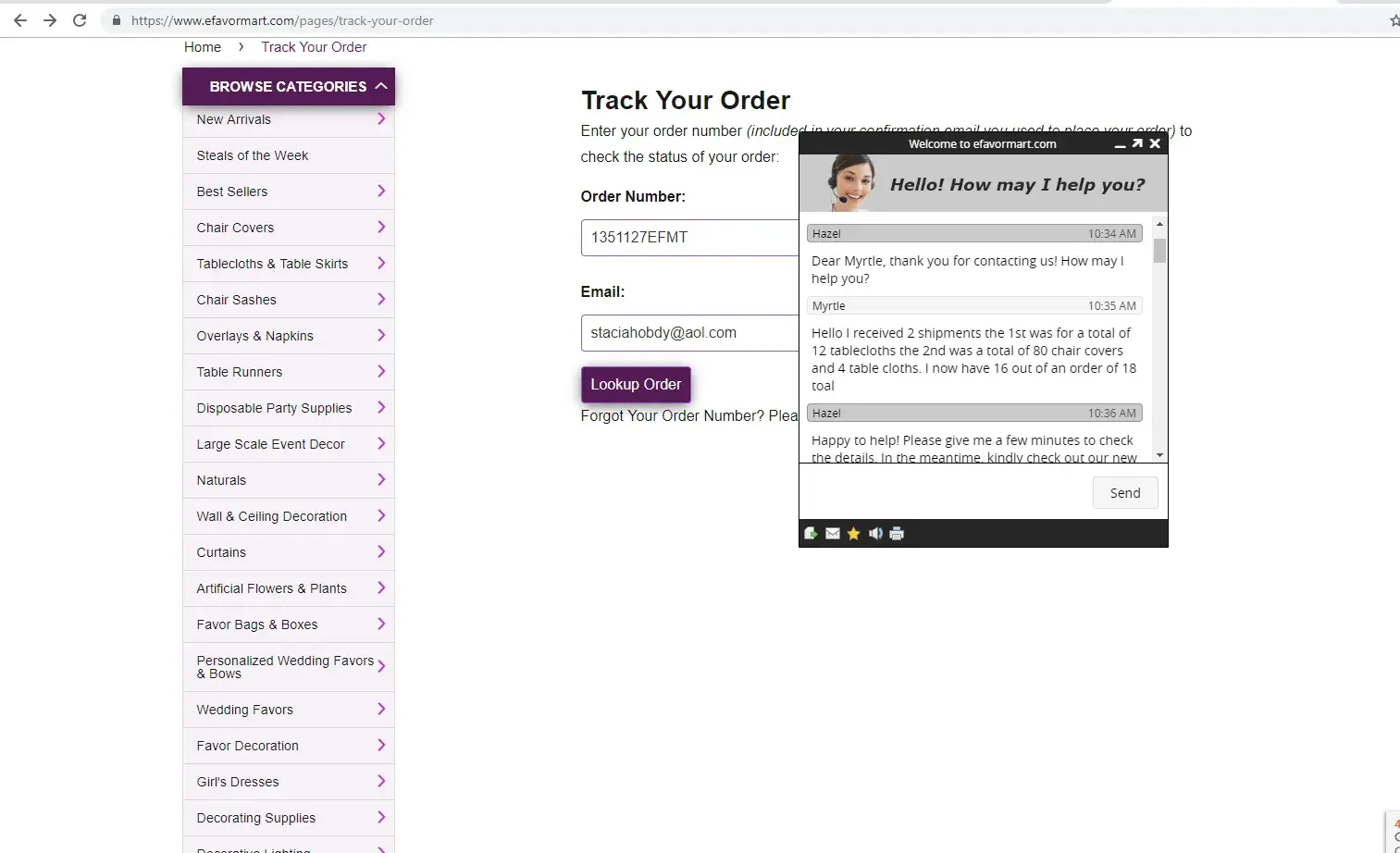Open Wall & Ceiling Decoration category
1400x853 pixels.
pos(289,516)
